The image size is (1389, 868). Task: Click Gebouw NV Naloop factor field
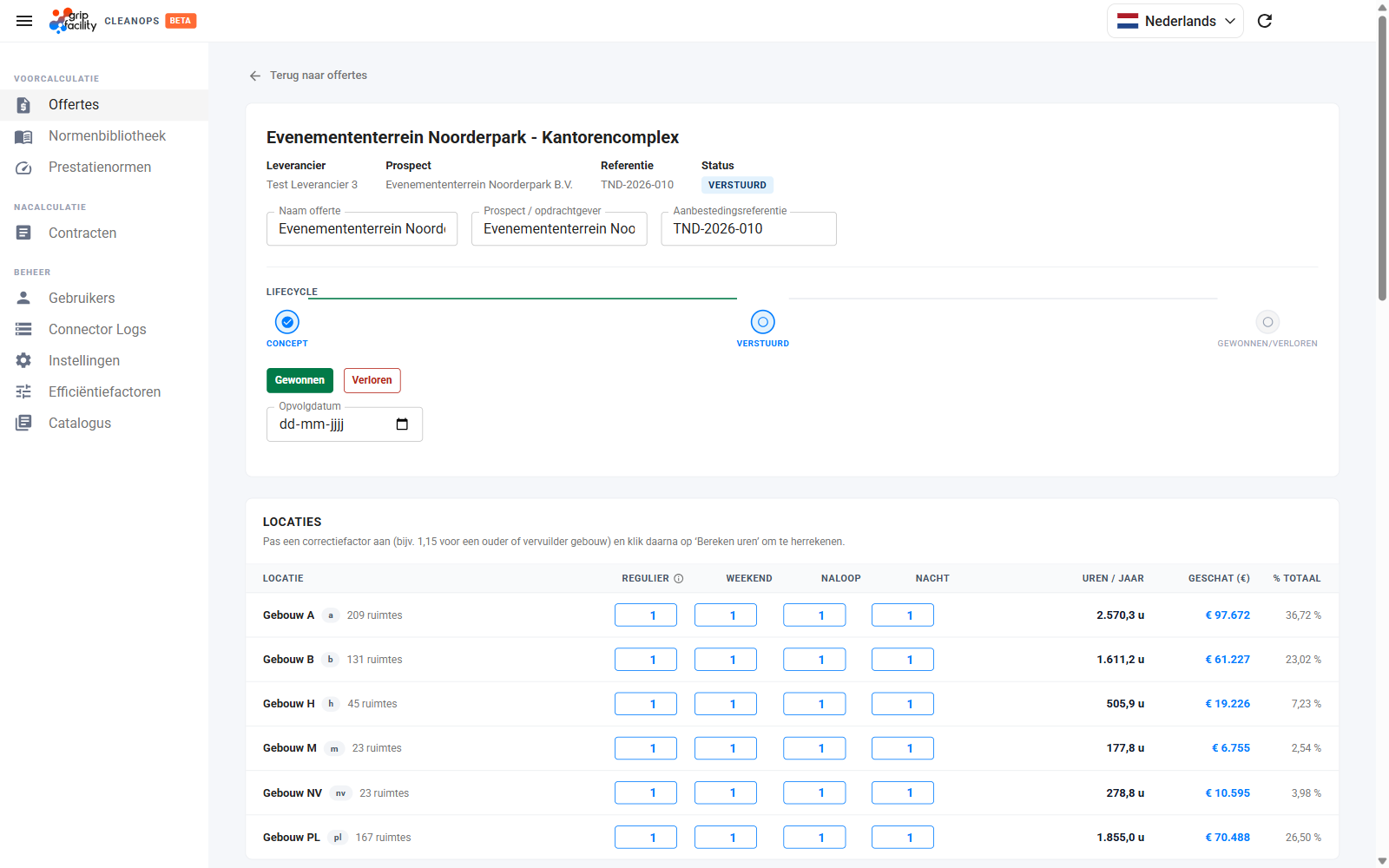pyautogui.click(x=814, y=792)
